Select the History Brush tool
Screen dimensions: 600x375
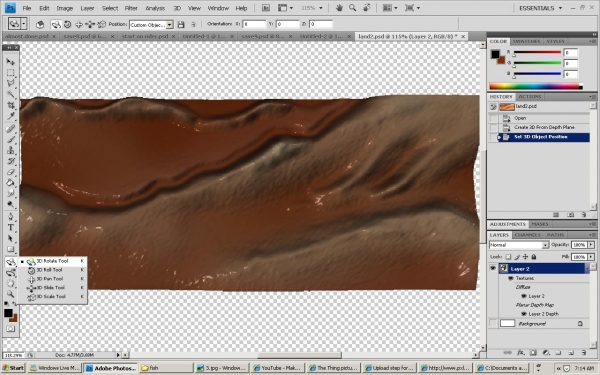pyautogui.click(x=10, y=161)
